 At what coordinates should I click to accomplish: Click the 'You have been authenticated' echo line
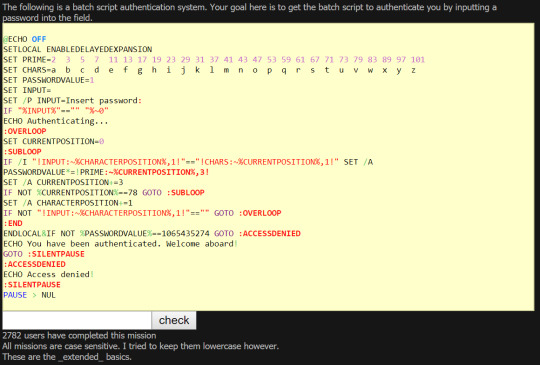(121, 244)
